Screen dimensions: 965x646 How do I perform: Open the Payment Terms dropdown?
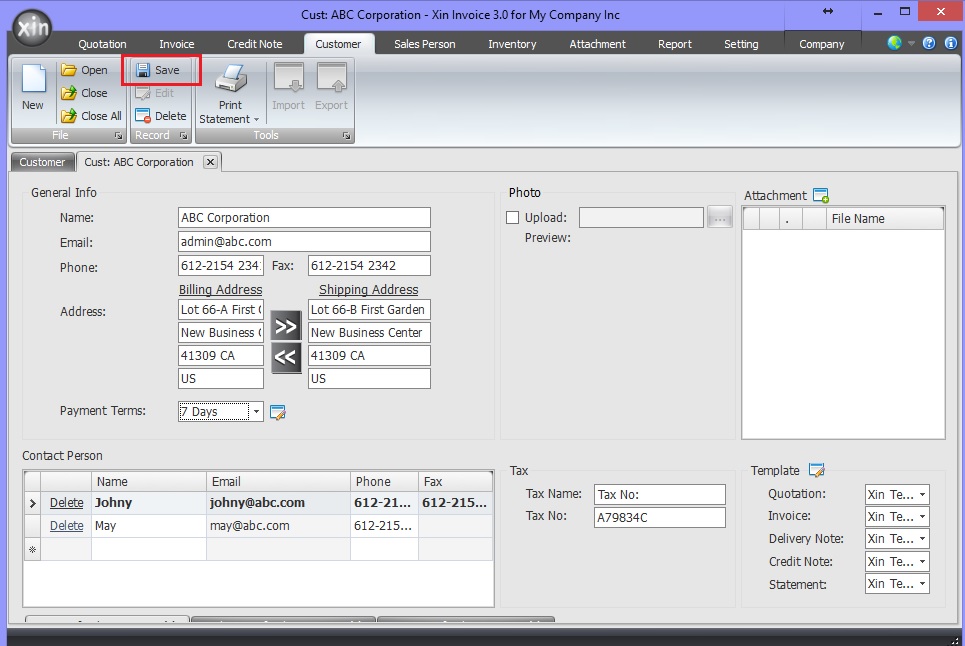(x=256, y=412)
